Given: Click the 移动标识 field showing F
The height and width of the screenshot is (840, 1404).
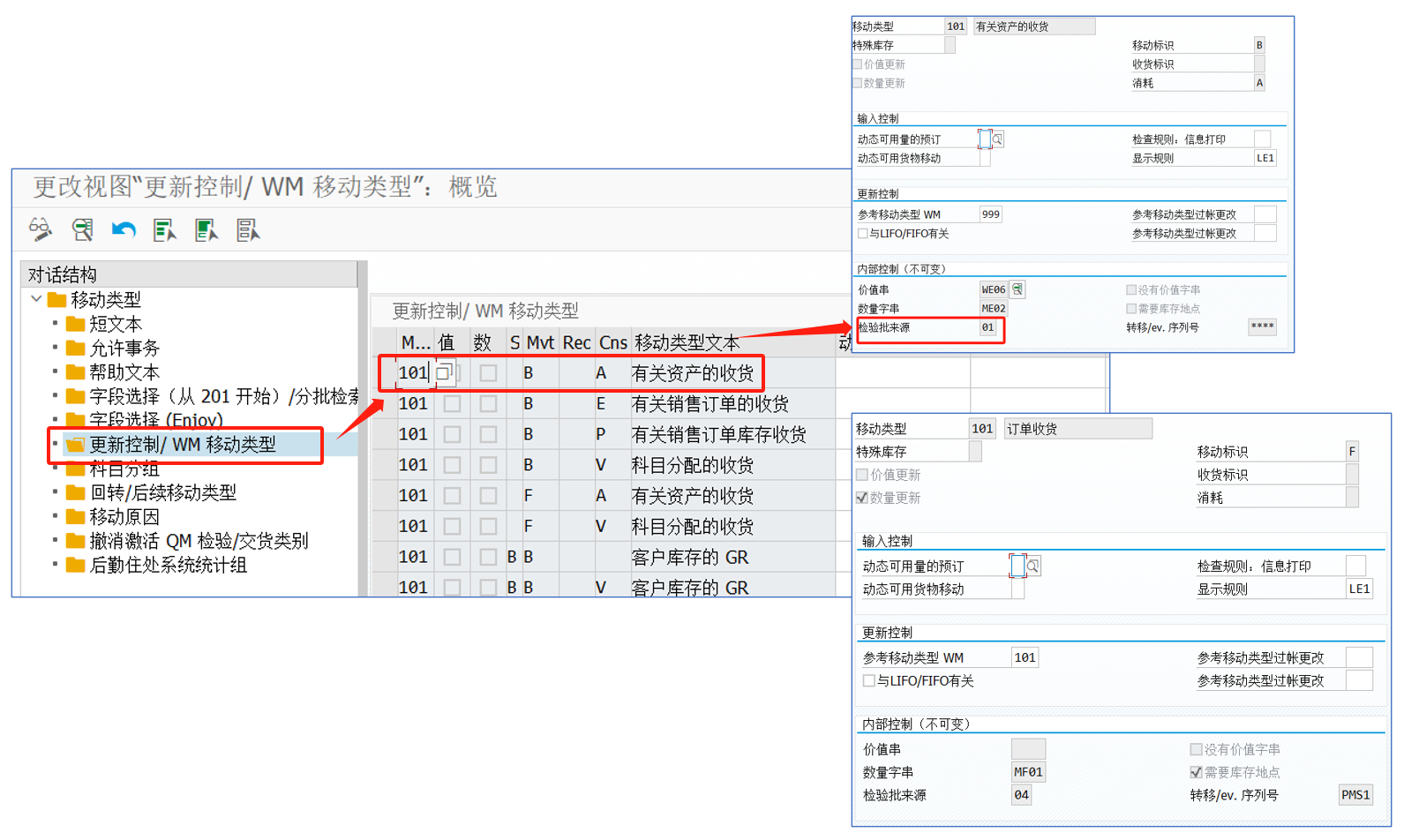Looking at the screenshot, I should tap(1352, 451).
